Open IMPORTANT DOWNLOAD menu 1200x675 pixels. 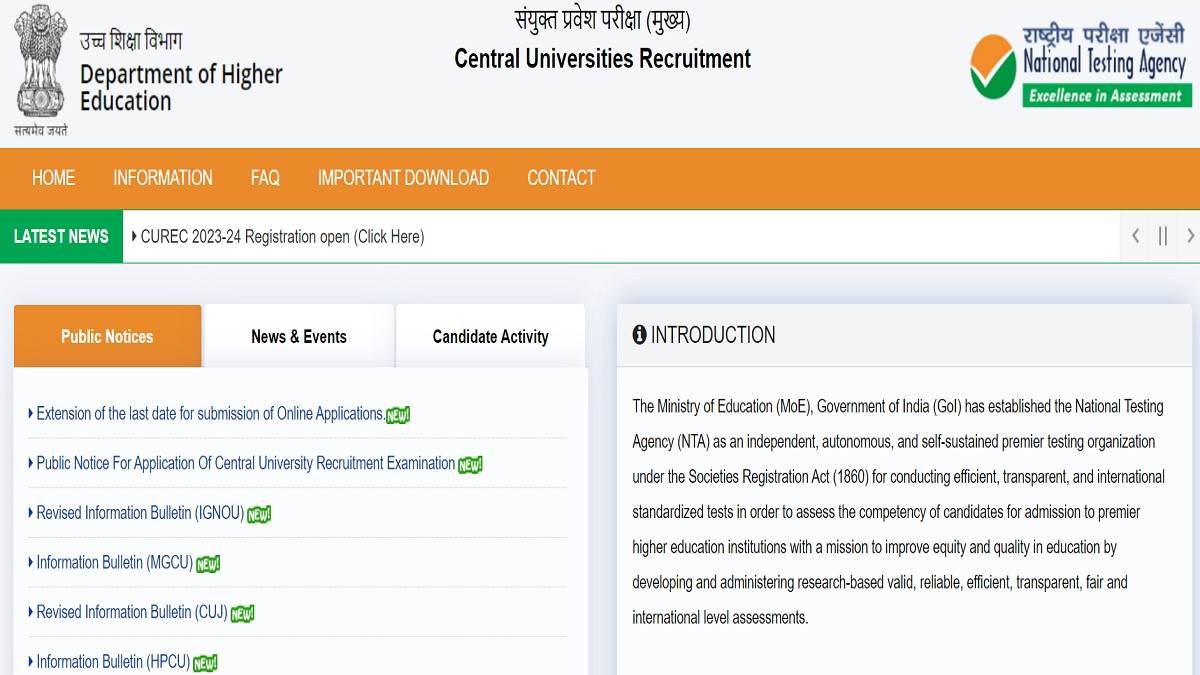point(403,178)
